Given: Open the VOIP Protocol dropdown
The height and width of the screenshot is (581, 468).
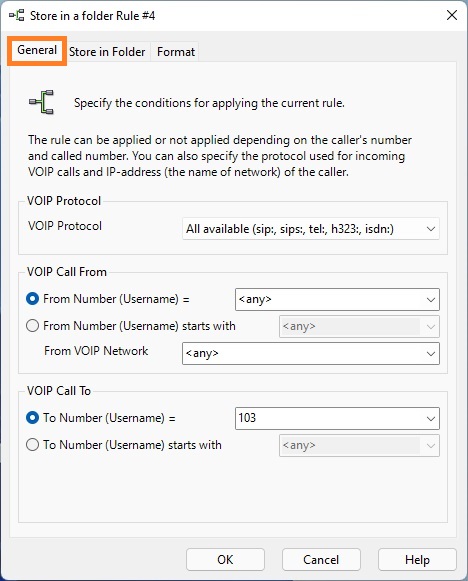Looking at the screenshot, I should [311, 229].
